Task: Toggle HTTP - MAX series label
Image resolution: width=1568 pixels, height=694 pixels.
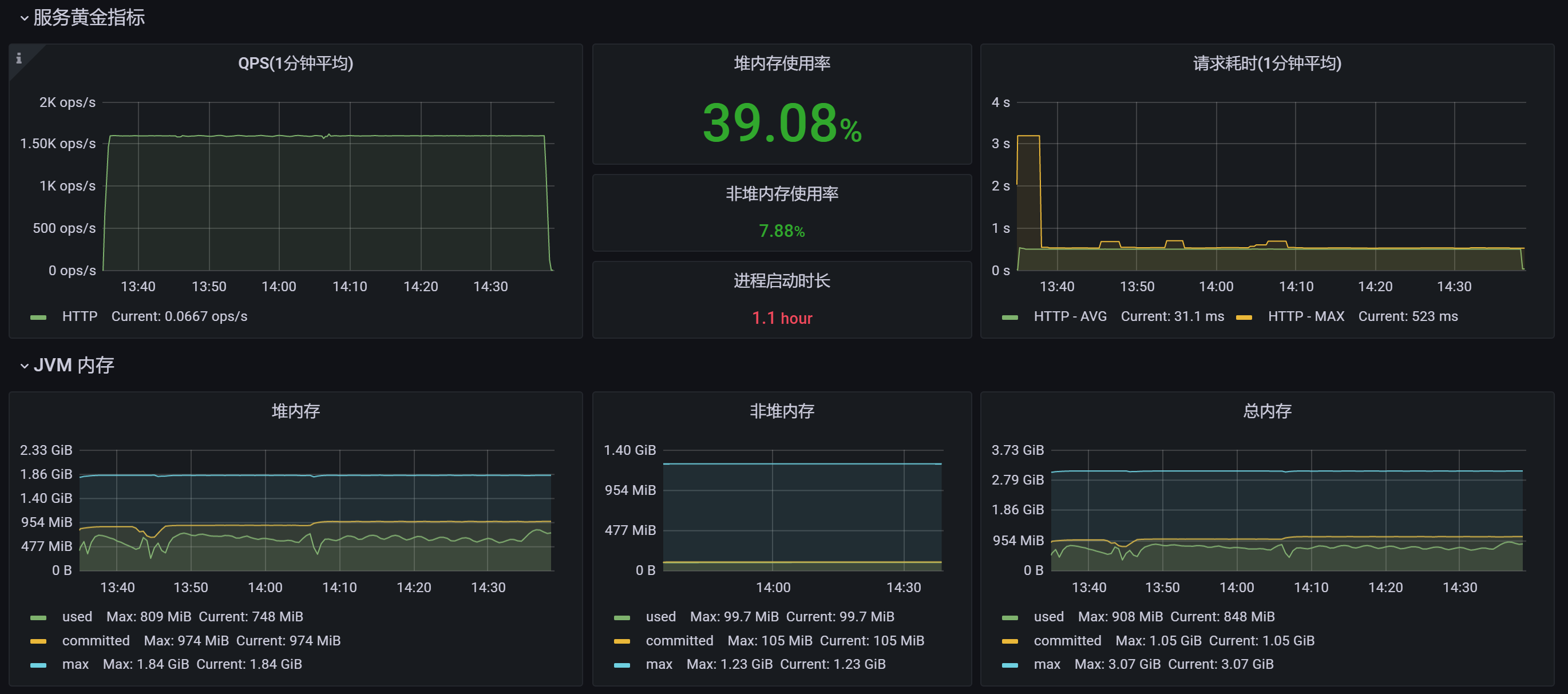Action: (x=1306, y=316)
